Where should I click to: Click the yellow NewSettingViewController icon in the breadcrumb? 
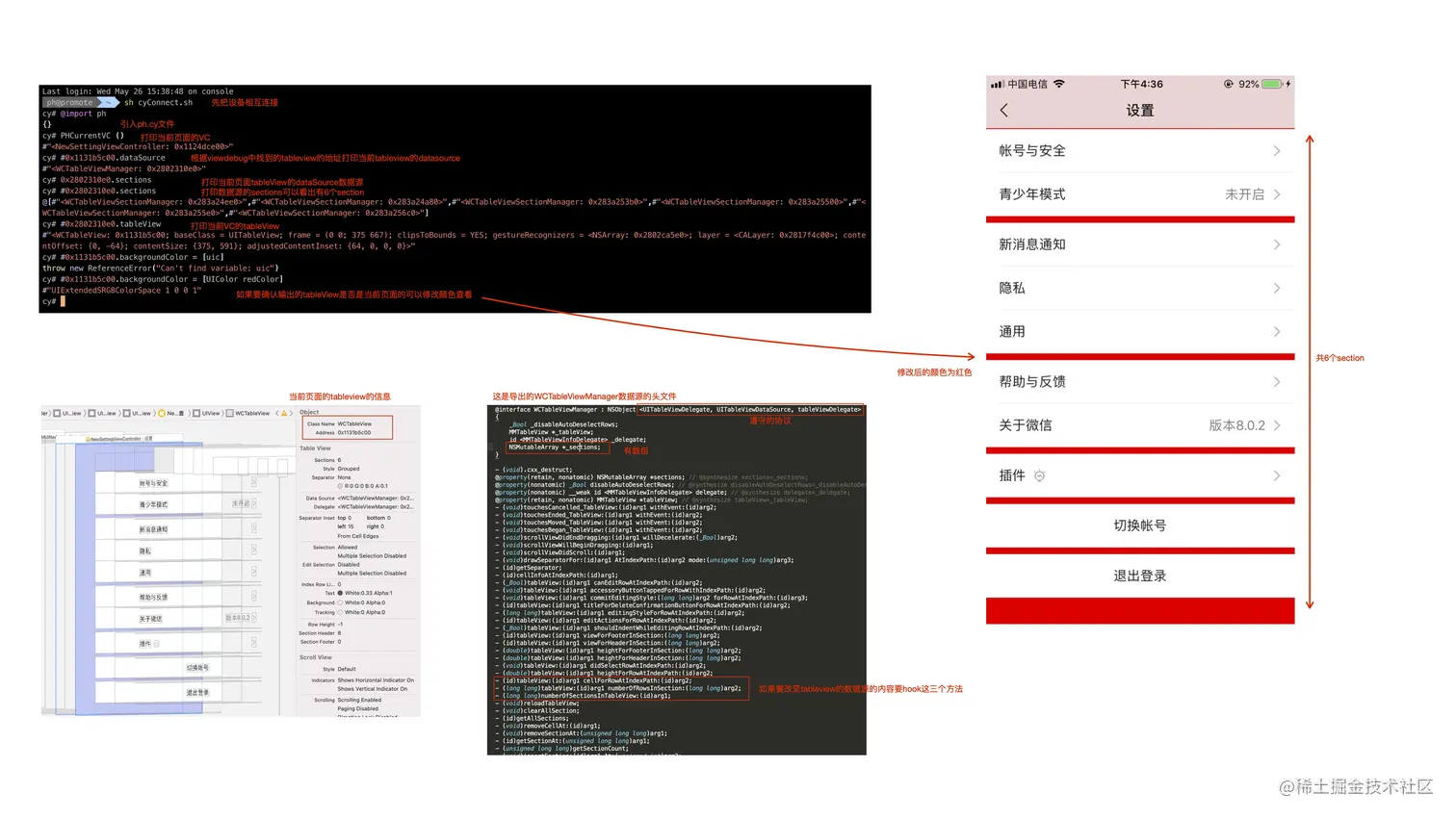coord(162,413)
